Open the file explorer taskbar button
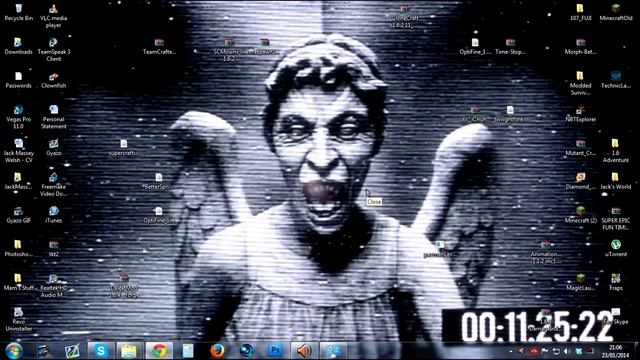Image resolution: width=640 pixels, height=360 pixels. (x=129, y=351)
